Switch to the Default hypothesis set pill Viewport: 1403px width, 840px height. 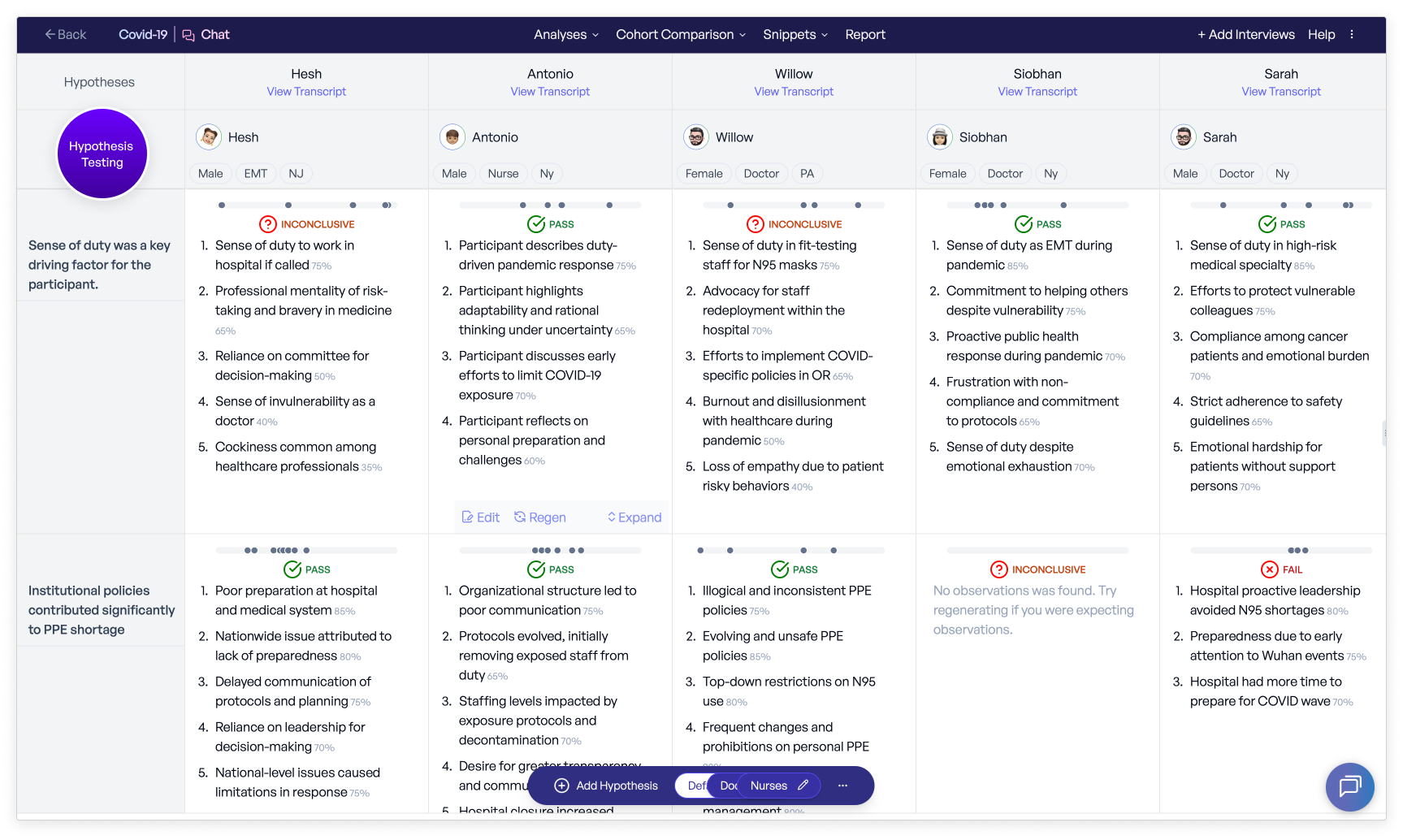[693, 786]
